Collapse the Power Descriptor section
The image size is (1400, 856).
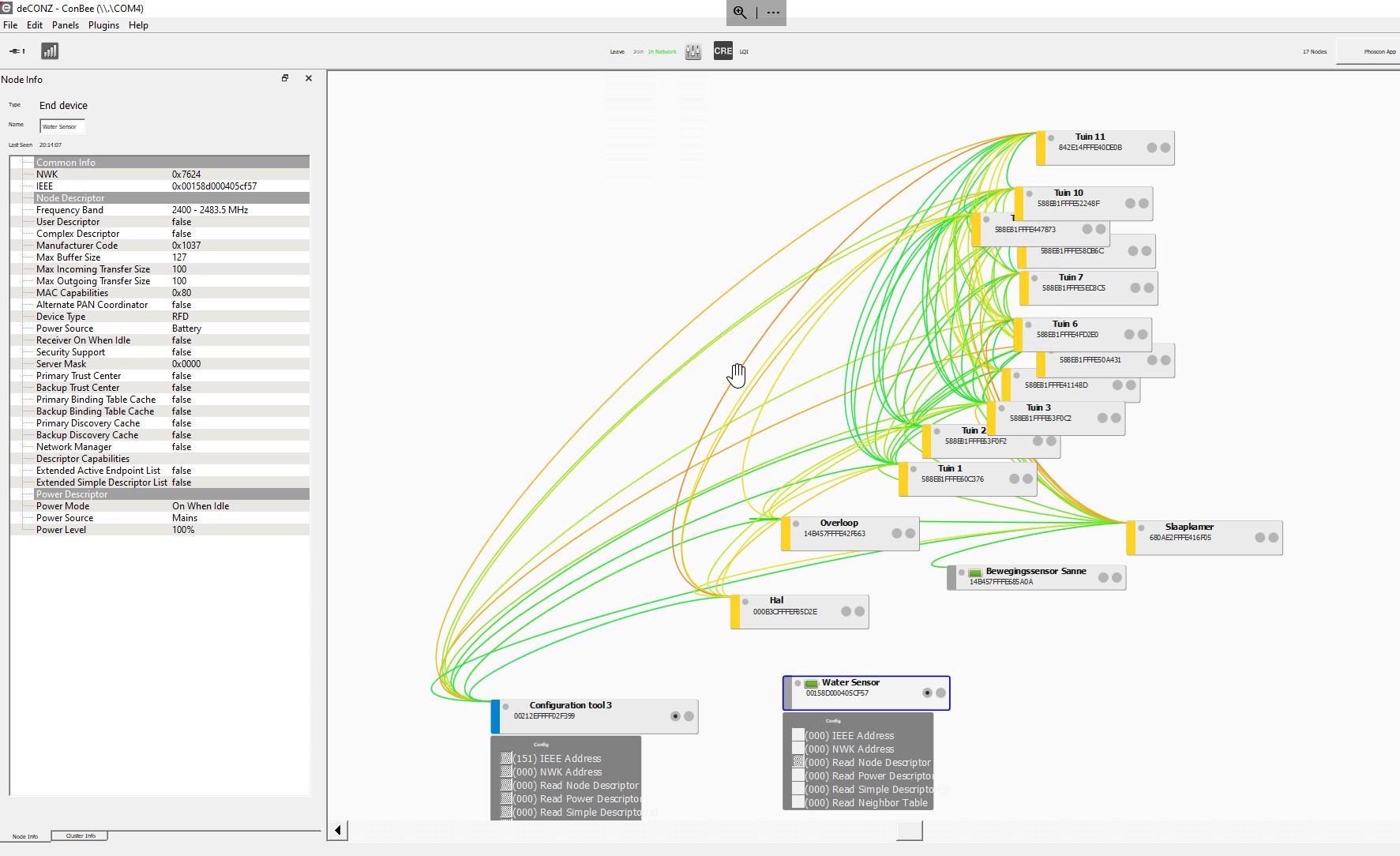coord(160,494)
